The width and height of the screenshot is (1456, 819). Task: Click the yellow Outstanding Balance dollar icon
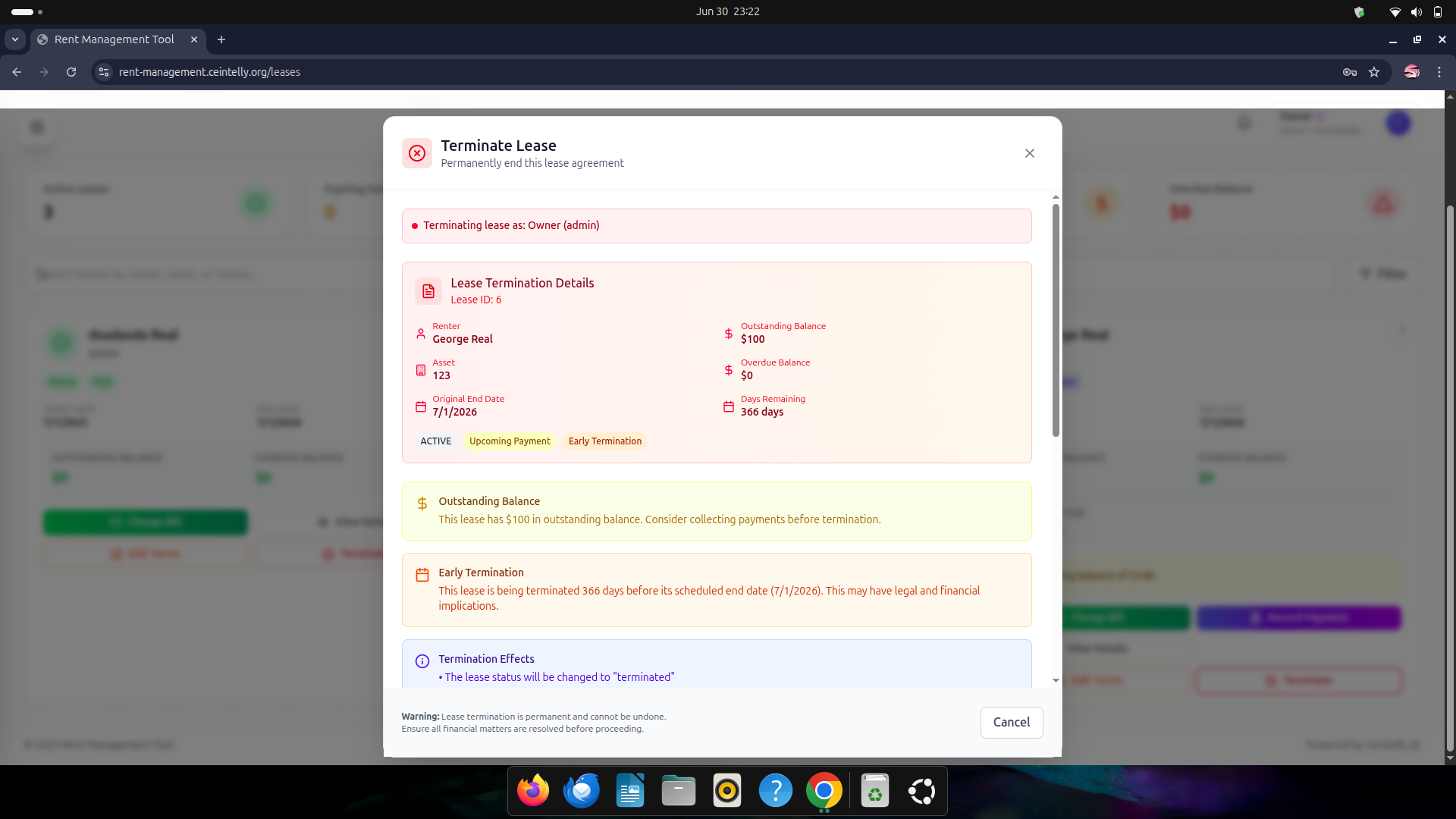[x=422, y=504]
